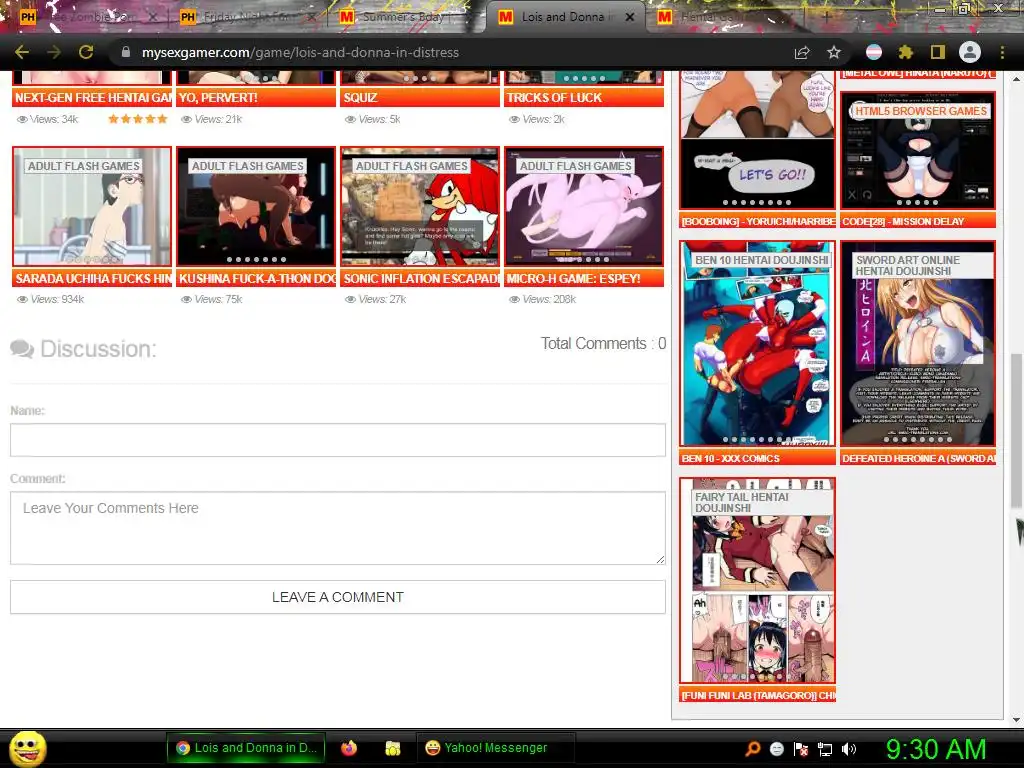1024x768 pixels.
Task: Click the HTML5 BROWSER GAMES category label
Action: pos(921,111)
